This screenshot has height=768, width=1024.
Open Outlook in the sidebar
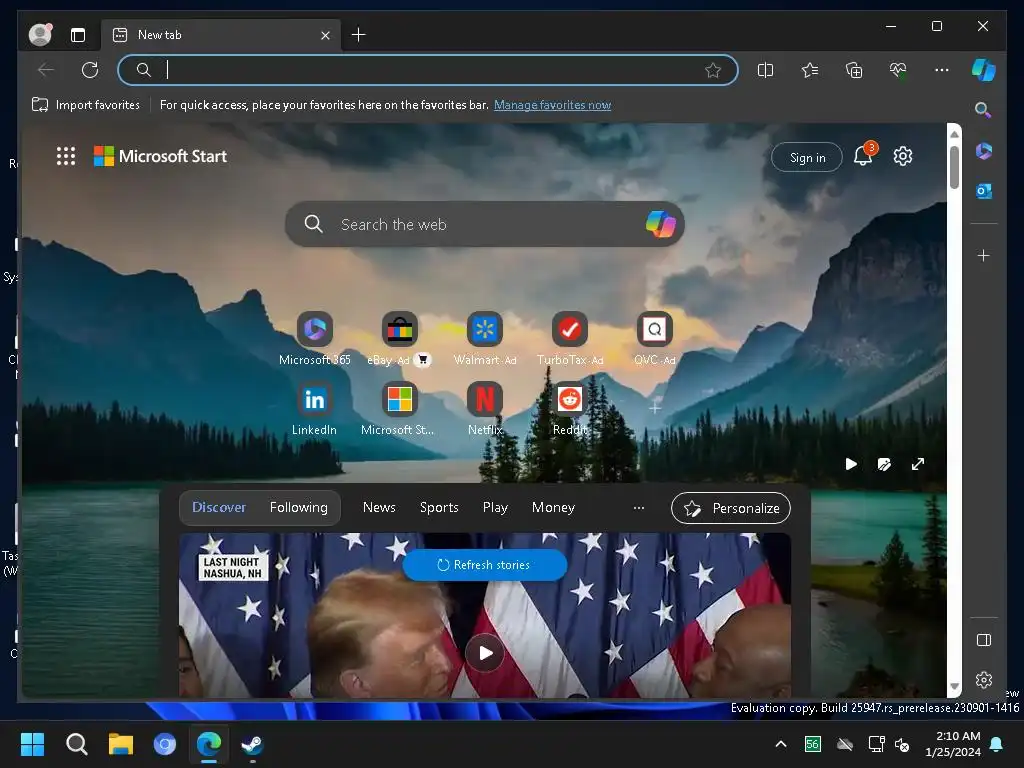(x=984, y=191)
